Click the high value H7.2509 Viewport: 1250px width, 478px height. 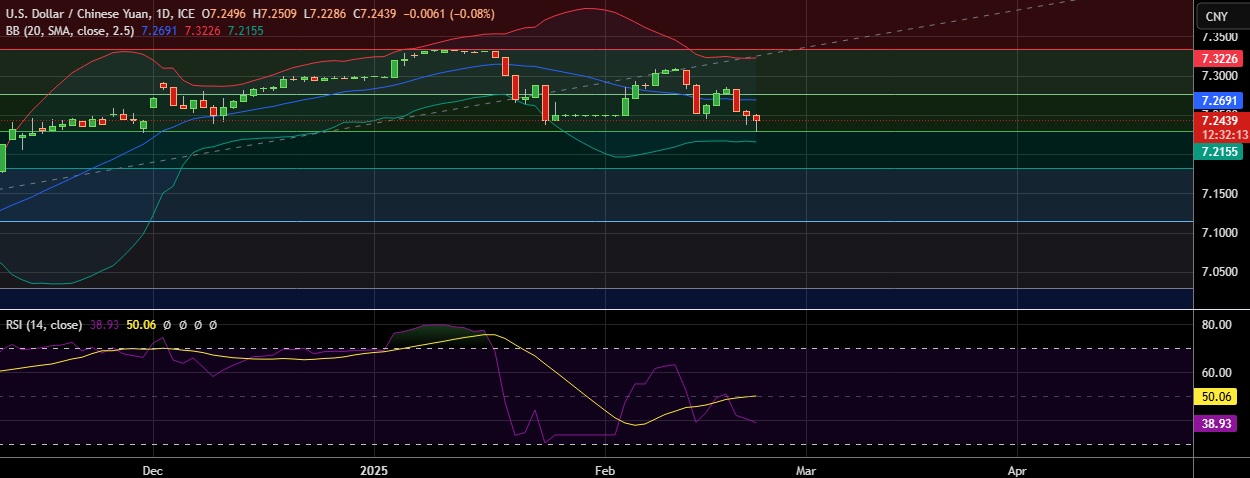point(274,15)
